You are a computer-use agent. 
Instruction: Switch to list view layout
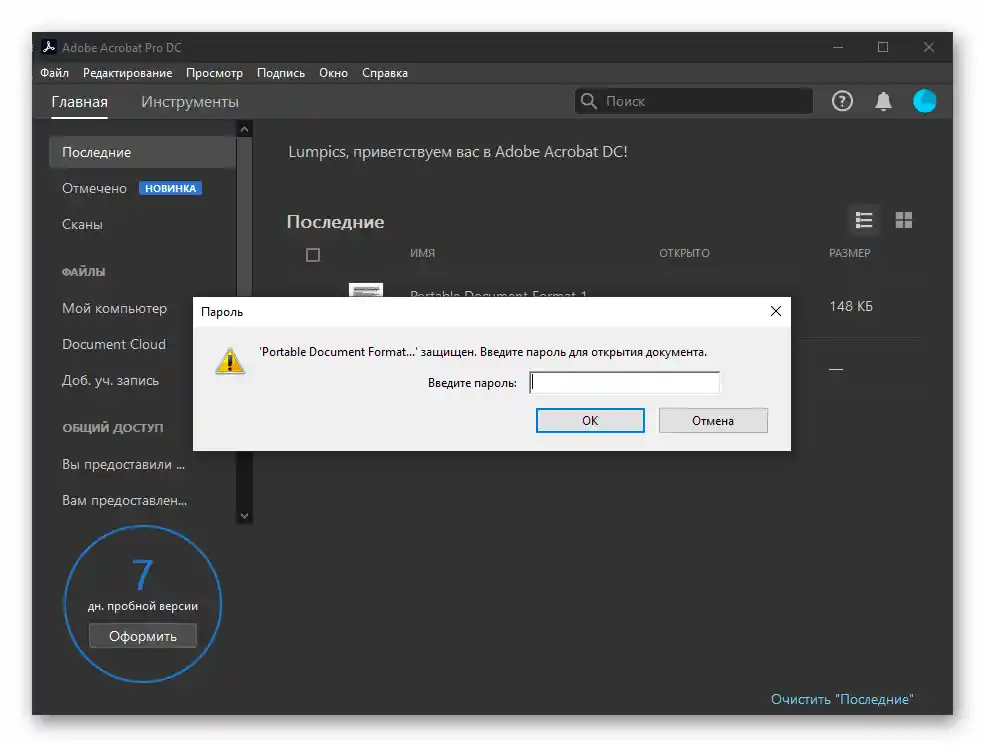click(864, 220)
